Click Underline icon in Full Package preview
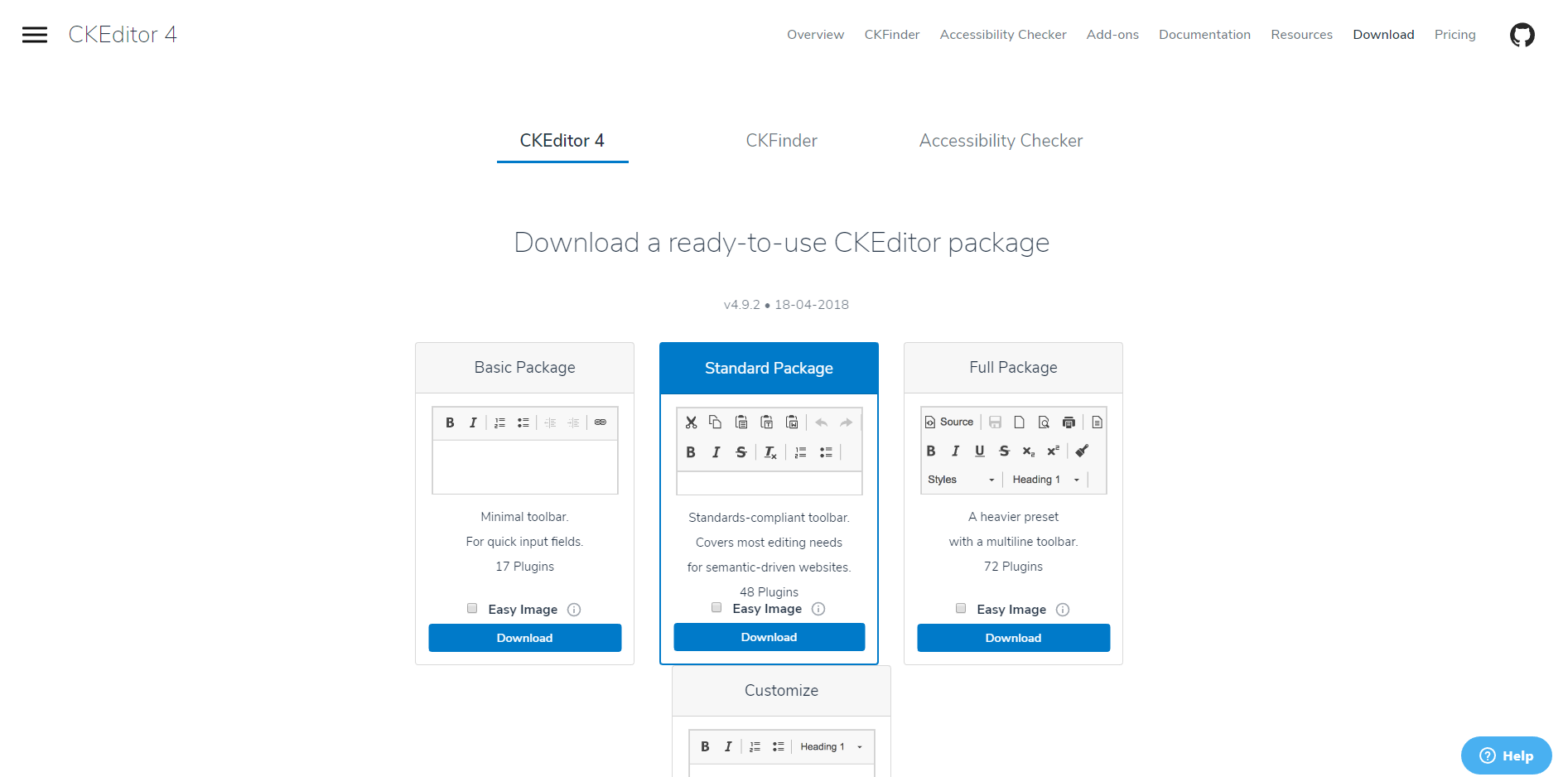Image resolution: width=1568 pixels, height=777 pixels. [980, 451]
